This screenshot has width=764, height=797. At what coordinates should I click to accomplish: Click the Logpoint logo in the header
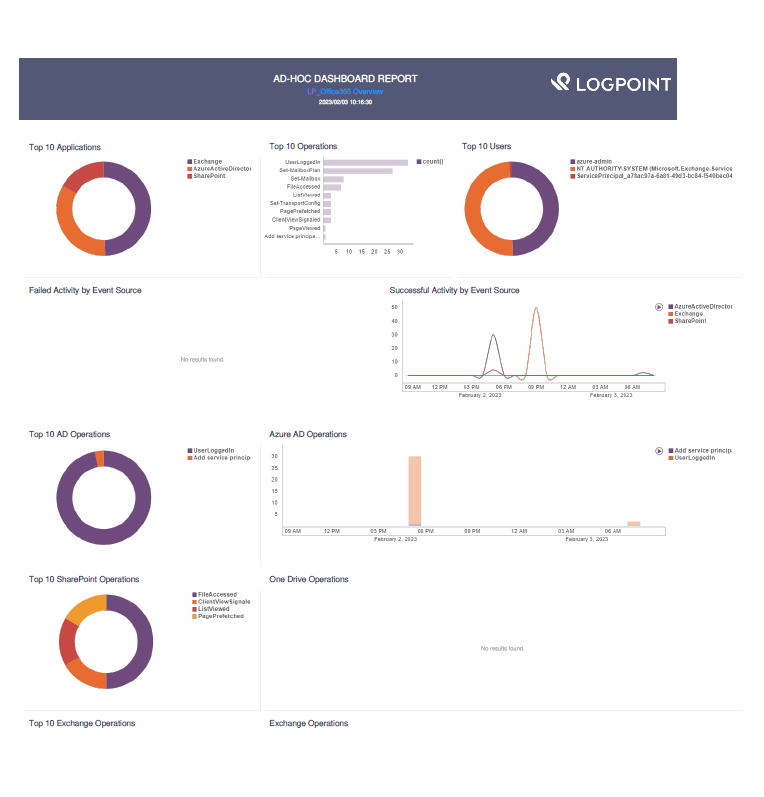pyautogui.click(x=610, y=83)
